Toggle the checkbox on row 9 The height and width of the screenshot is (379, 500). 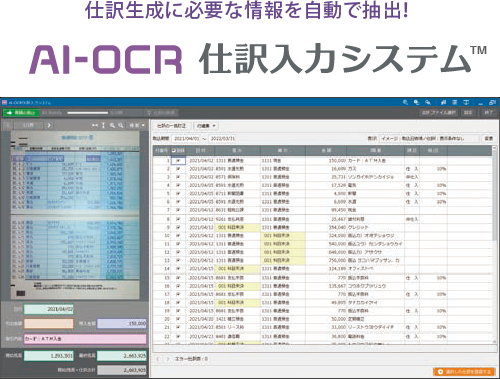coord(178,227)
